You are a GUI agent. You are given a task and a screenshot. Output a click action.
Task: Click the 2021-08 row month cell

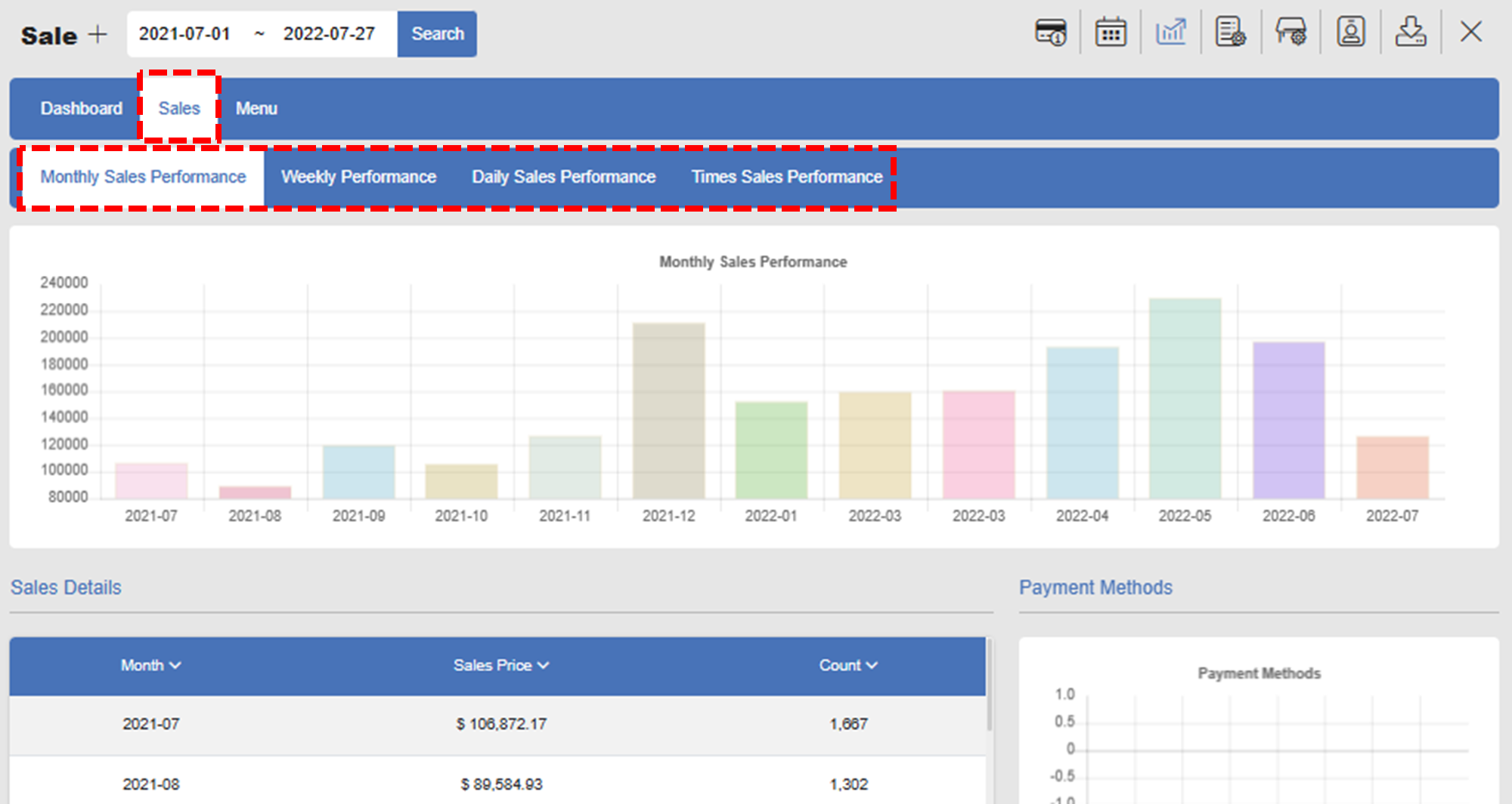150,784
